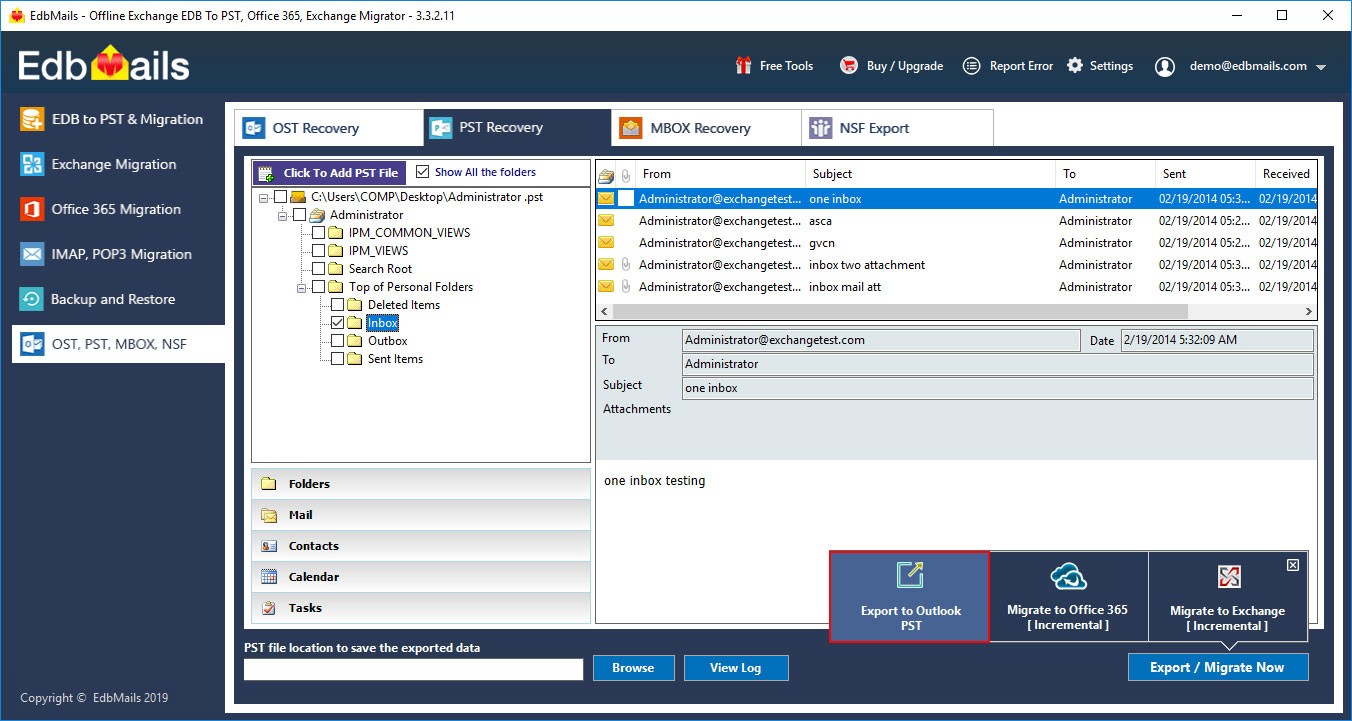Uncheck the Inbox folder checkbox
1352x721 pixels.
(337, 323)
